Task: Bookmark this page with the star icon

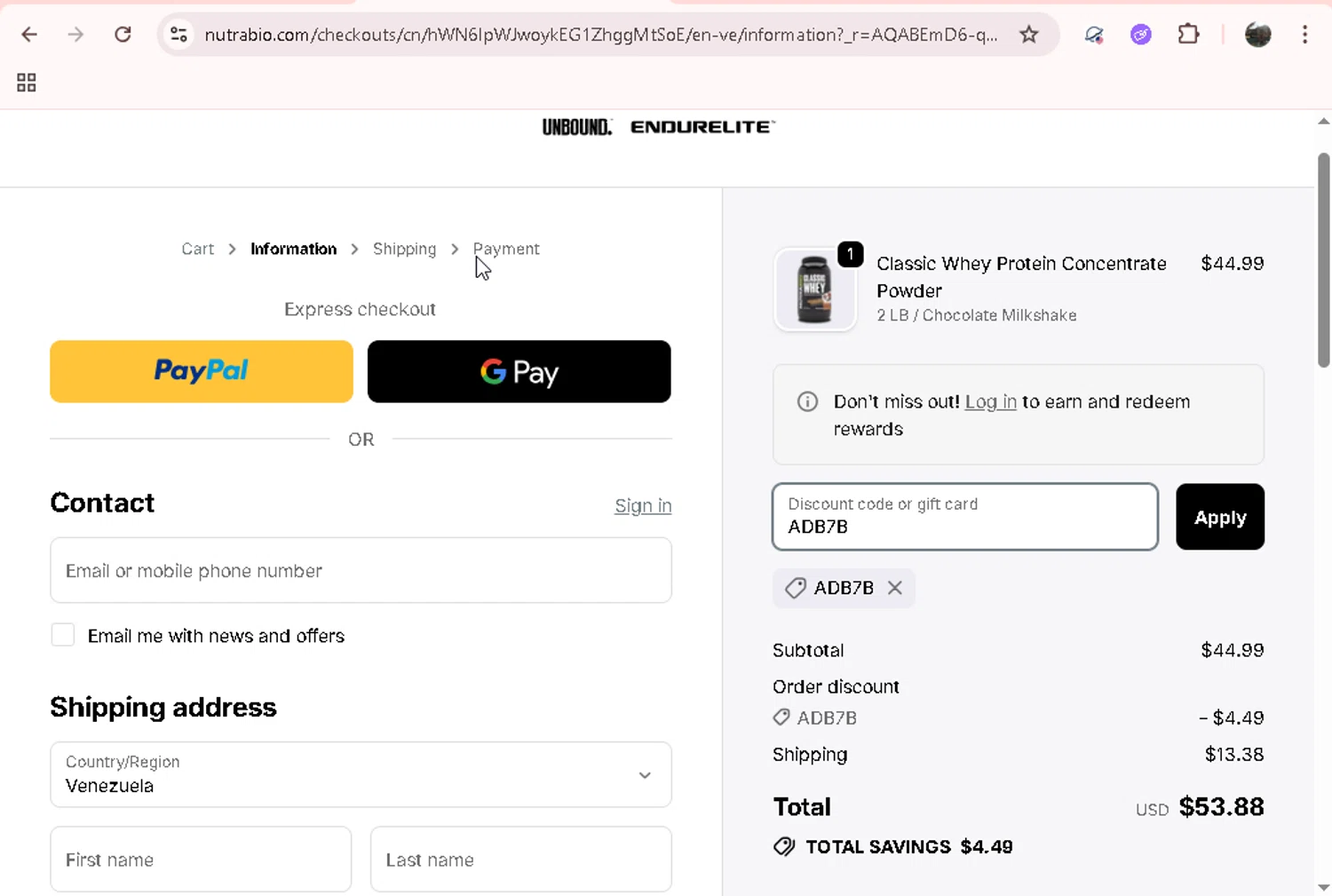Action: 1028,35
